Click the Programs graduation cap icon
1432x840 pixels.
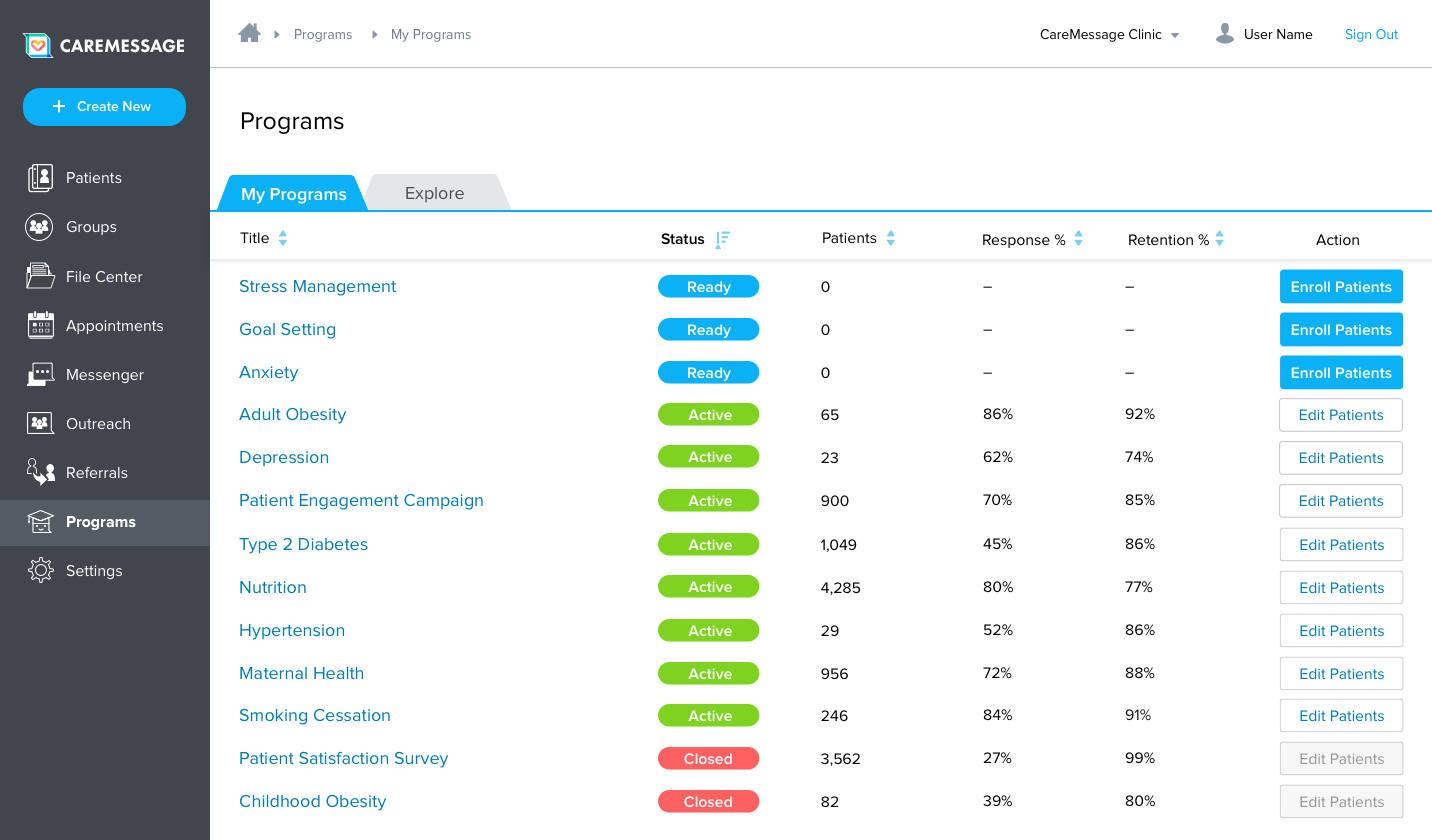click(40, 521)
